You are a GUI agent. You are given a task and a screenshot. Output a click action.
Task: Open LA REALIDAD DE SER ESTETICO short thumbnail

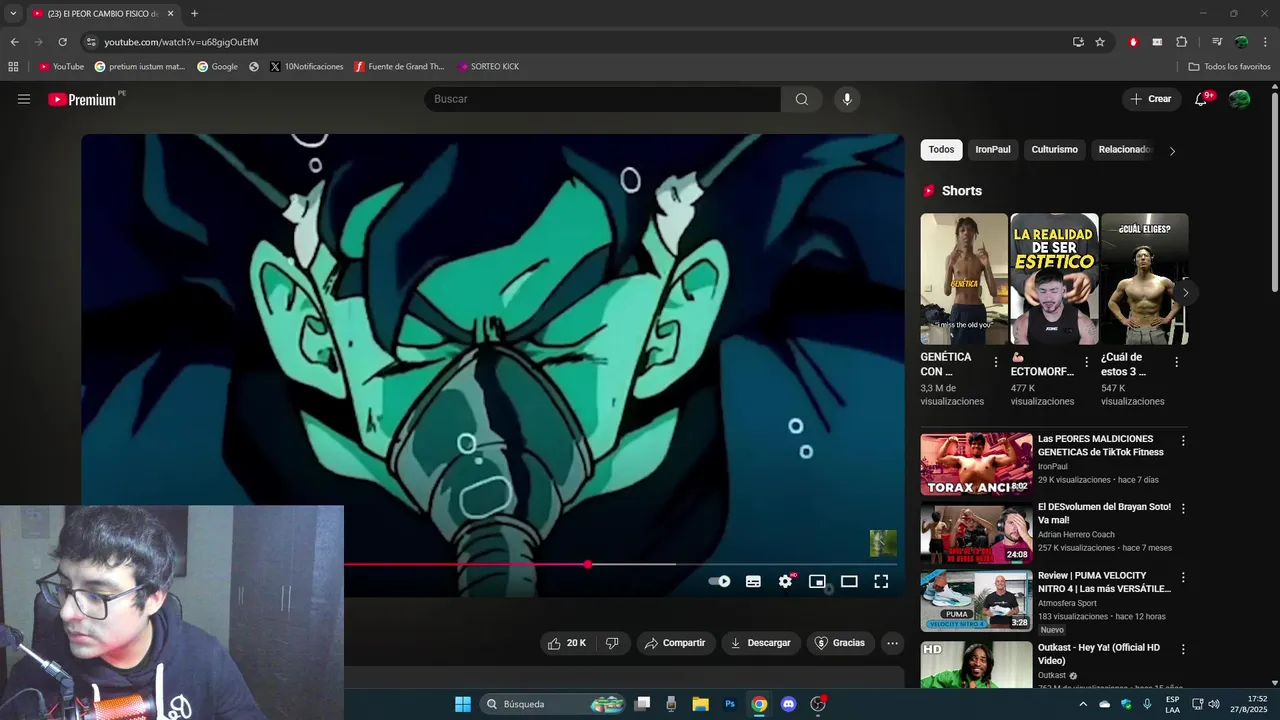click(1054, 279)
